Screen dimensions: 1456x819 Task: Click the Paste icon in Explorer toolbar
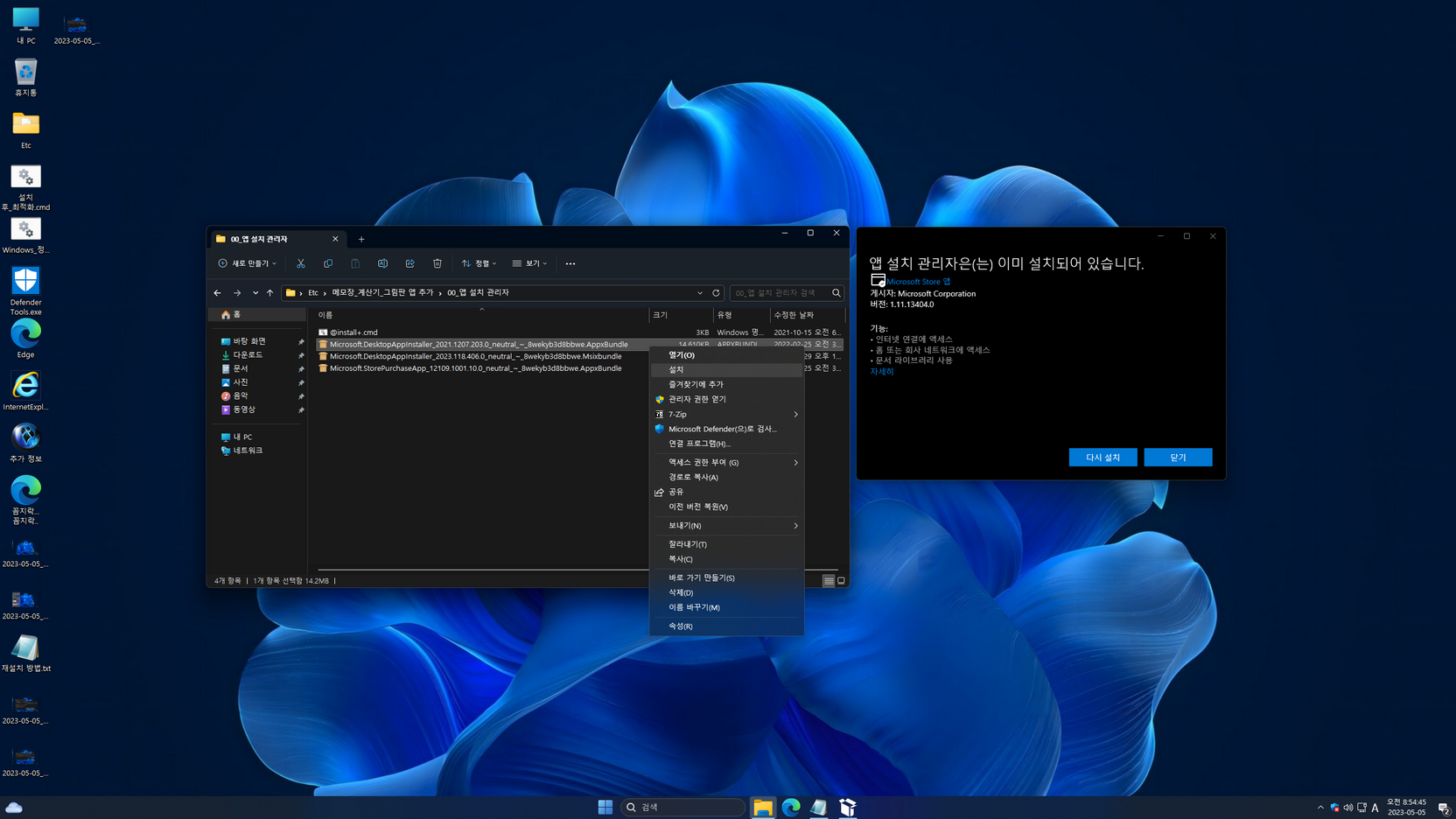355,263
